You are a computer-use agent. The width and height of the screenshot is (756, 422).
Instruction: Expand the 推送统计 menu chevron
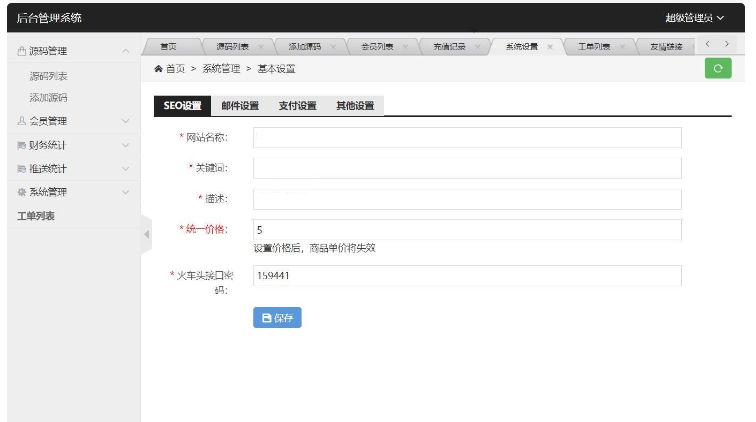click(x=126, y=169)
